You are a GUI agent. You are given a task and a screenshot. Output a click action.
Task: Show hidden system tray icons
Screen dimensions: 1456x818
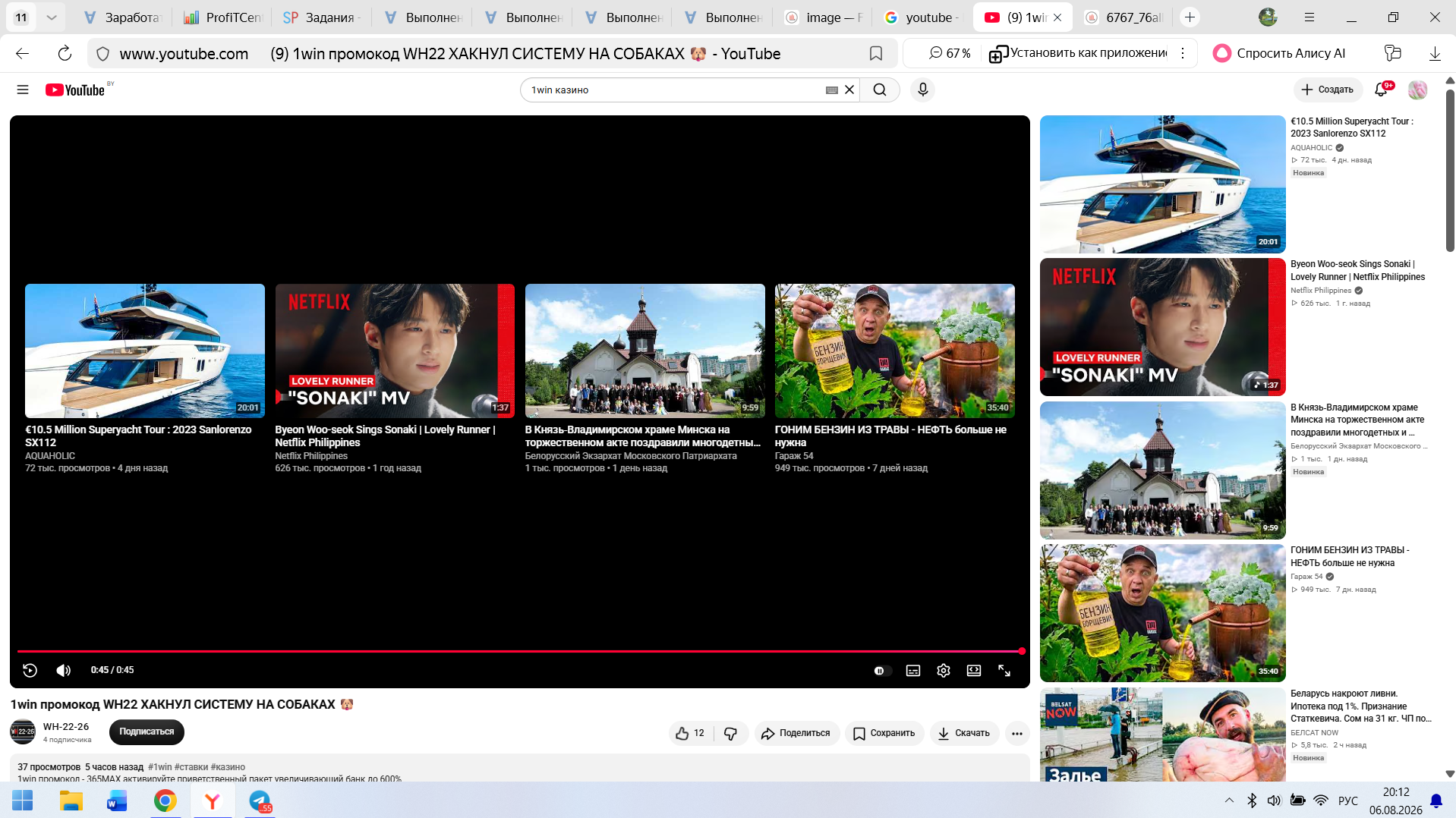[1229, 801]
